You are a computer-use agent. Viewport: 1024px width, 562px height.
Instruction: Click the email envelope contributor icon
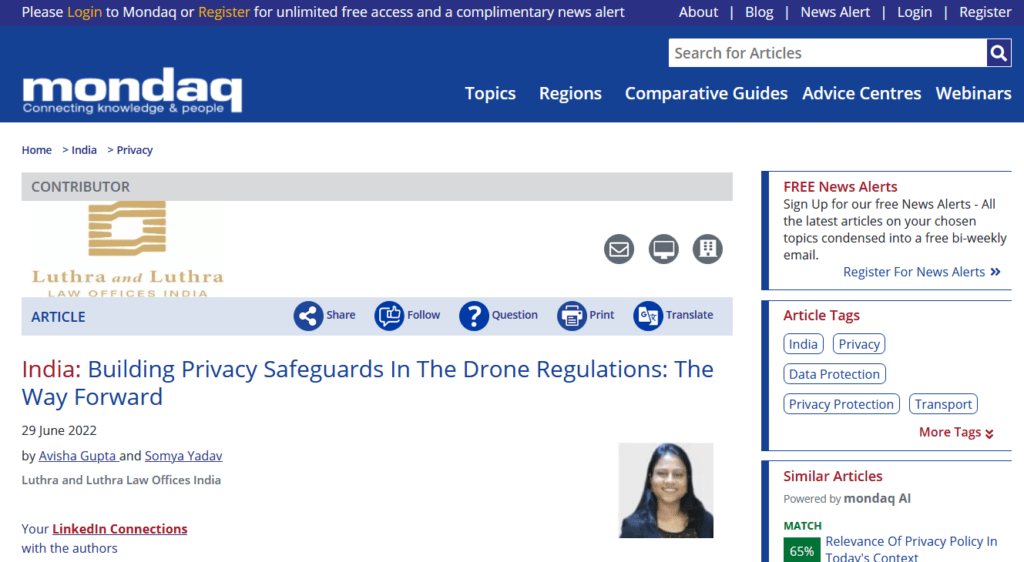point(619,249)
